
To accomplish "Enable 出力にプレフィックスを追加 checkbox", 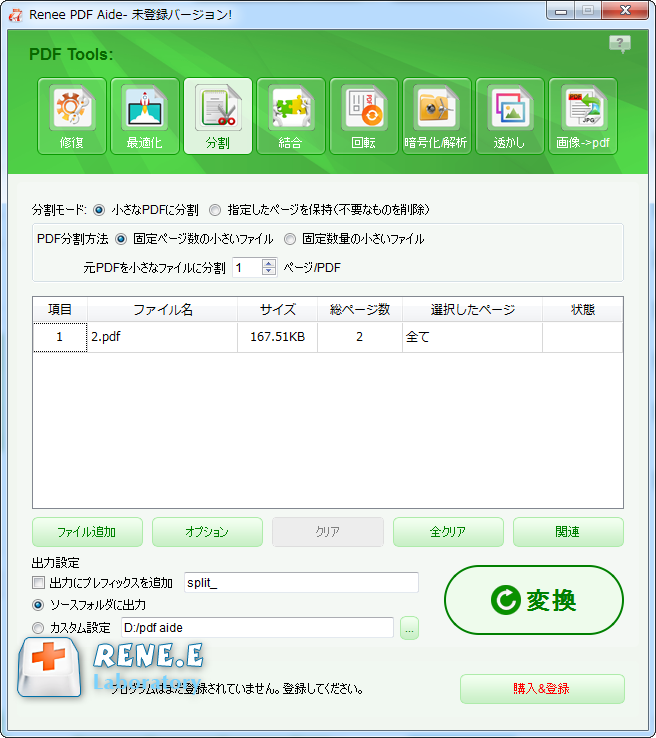I will pos(38,583).
